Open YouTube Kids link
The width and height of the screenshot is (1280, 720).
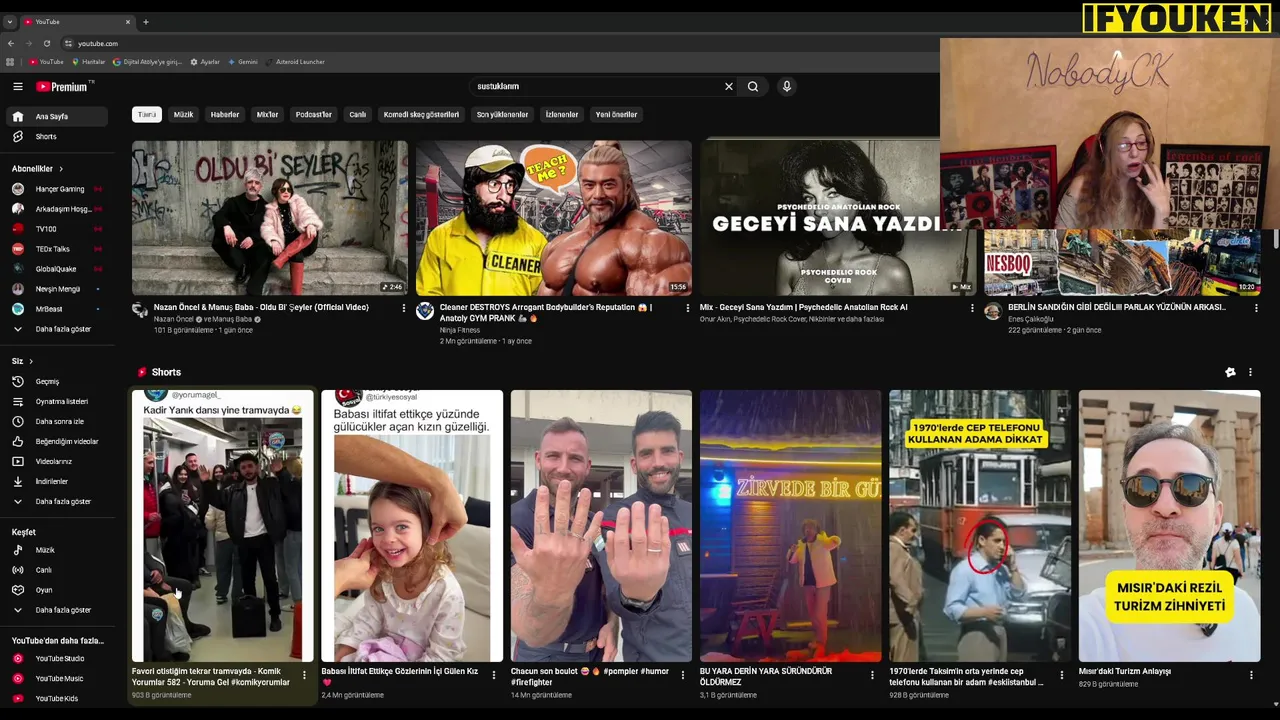pos(55,699)
